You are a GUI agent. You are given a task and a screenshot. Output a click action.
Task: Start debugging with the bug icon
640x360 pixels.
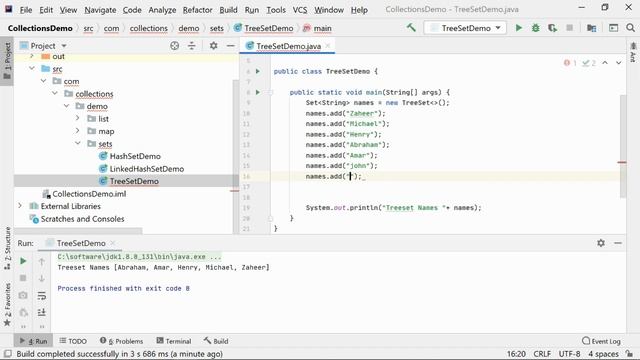pyautogui.click(x=536, y=28)
